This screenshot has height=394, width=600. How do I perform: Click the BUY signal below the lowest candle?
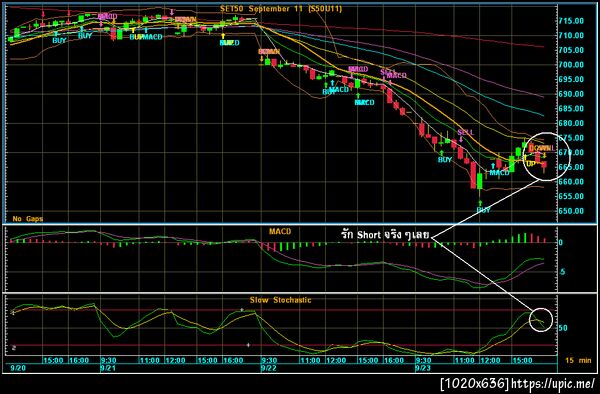[483, 210]
